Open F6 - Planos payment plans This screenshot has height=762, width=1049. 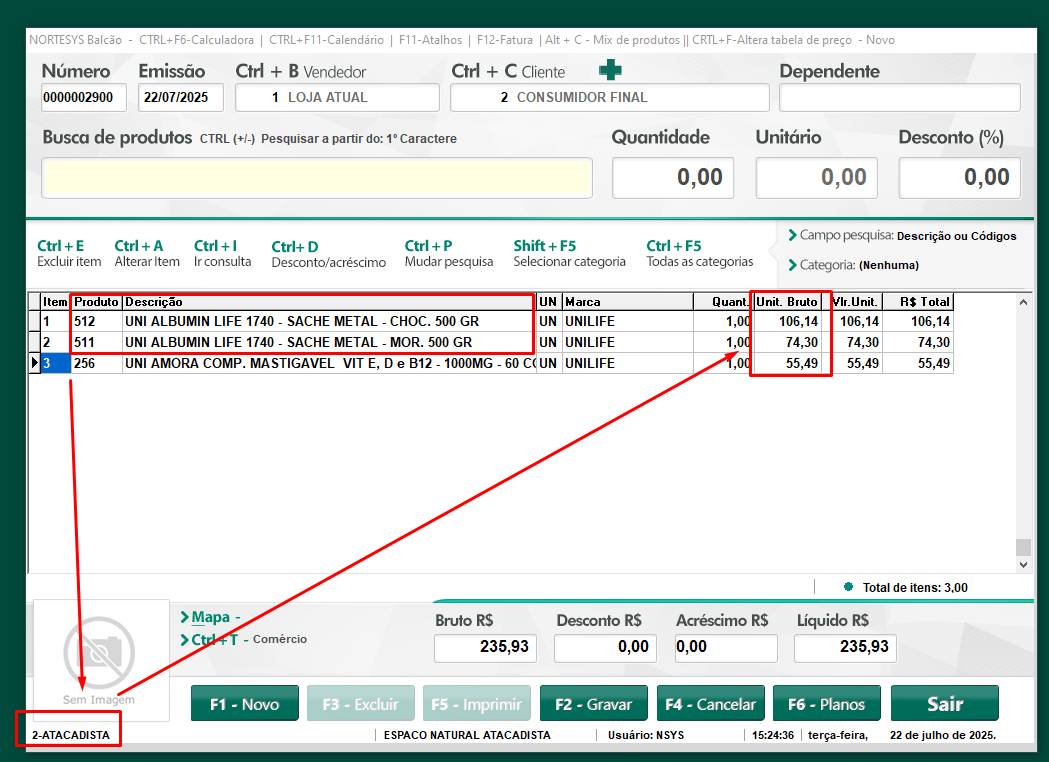[826, 704]
